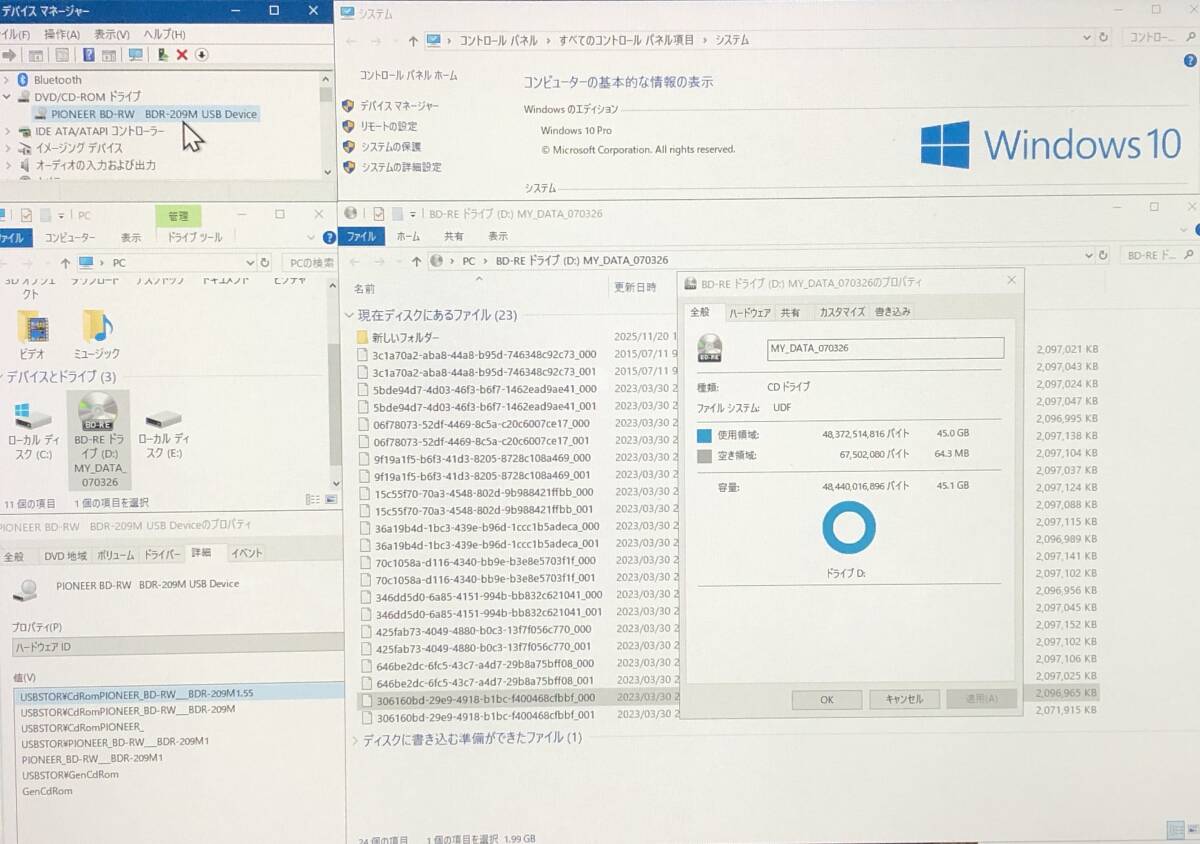The height and width of the screenshot is (844, 1200).
Task: Click the disc icon in the drive properties dialog
Action: [710, 348]
